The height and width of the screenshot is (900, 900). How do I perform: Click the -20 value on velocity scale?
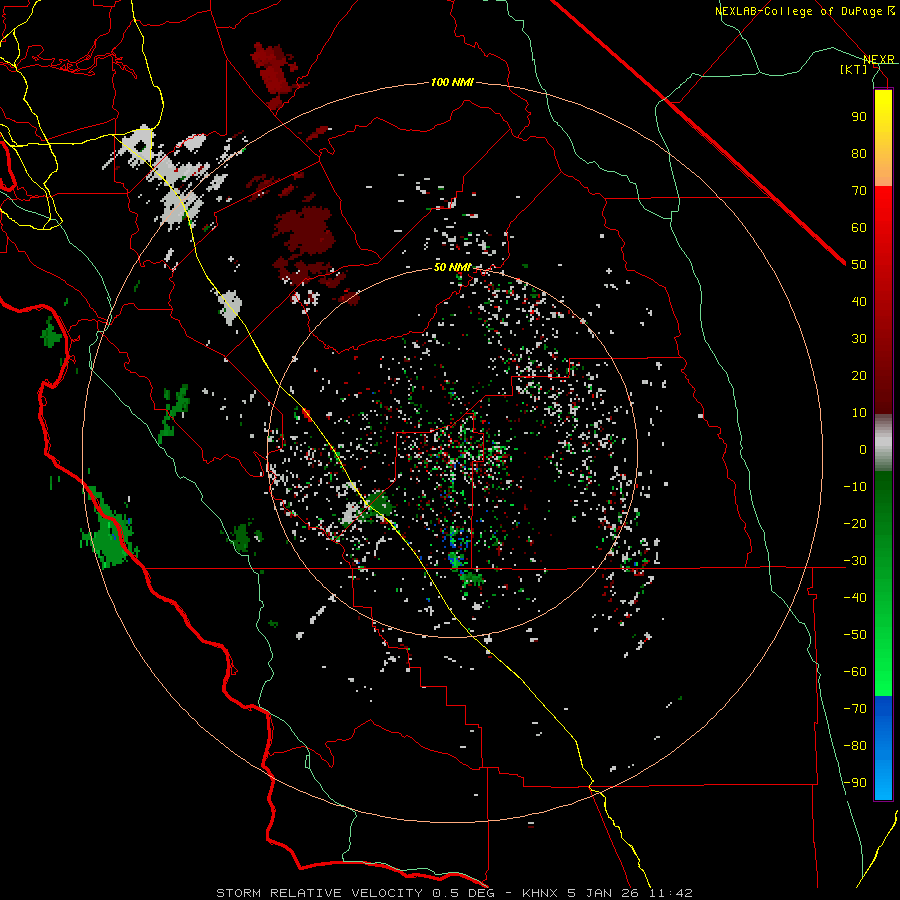[855, 524]
